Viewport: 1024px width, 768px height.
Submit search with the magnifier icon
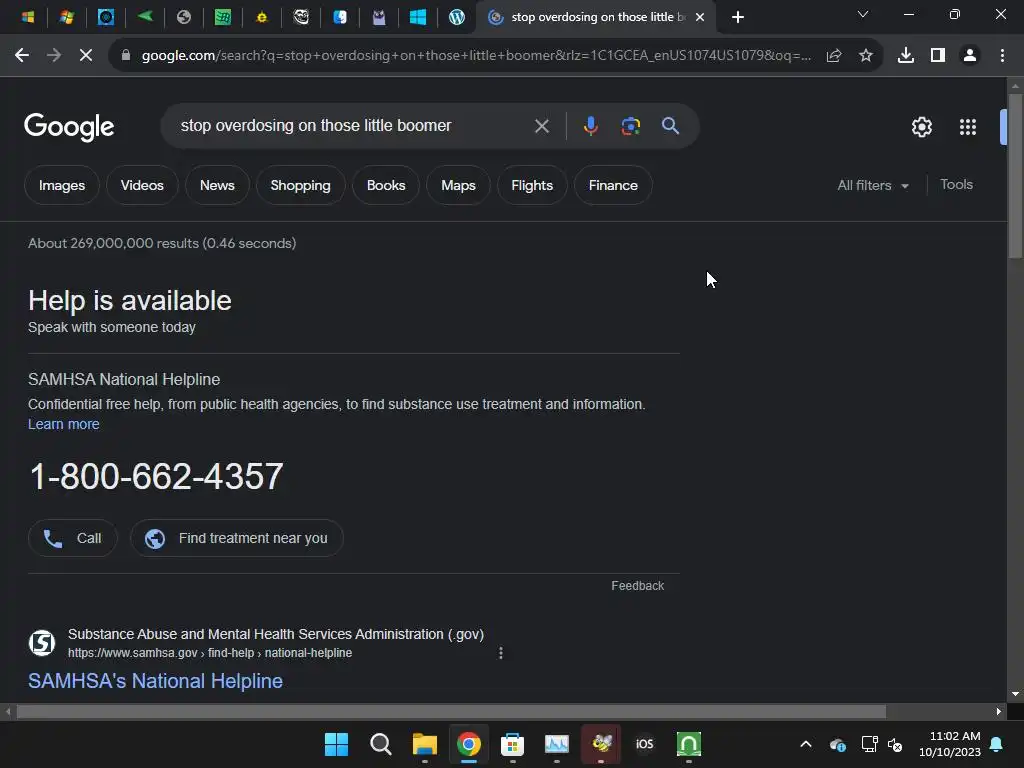click(670, 126)
